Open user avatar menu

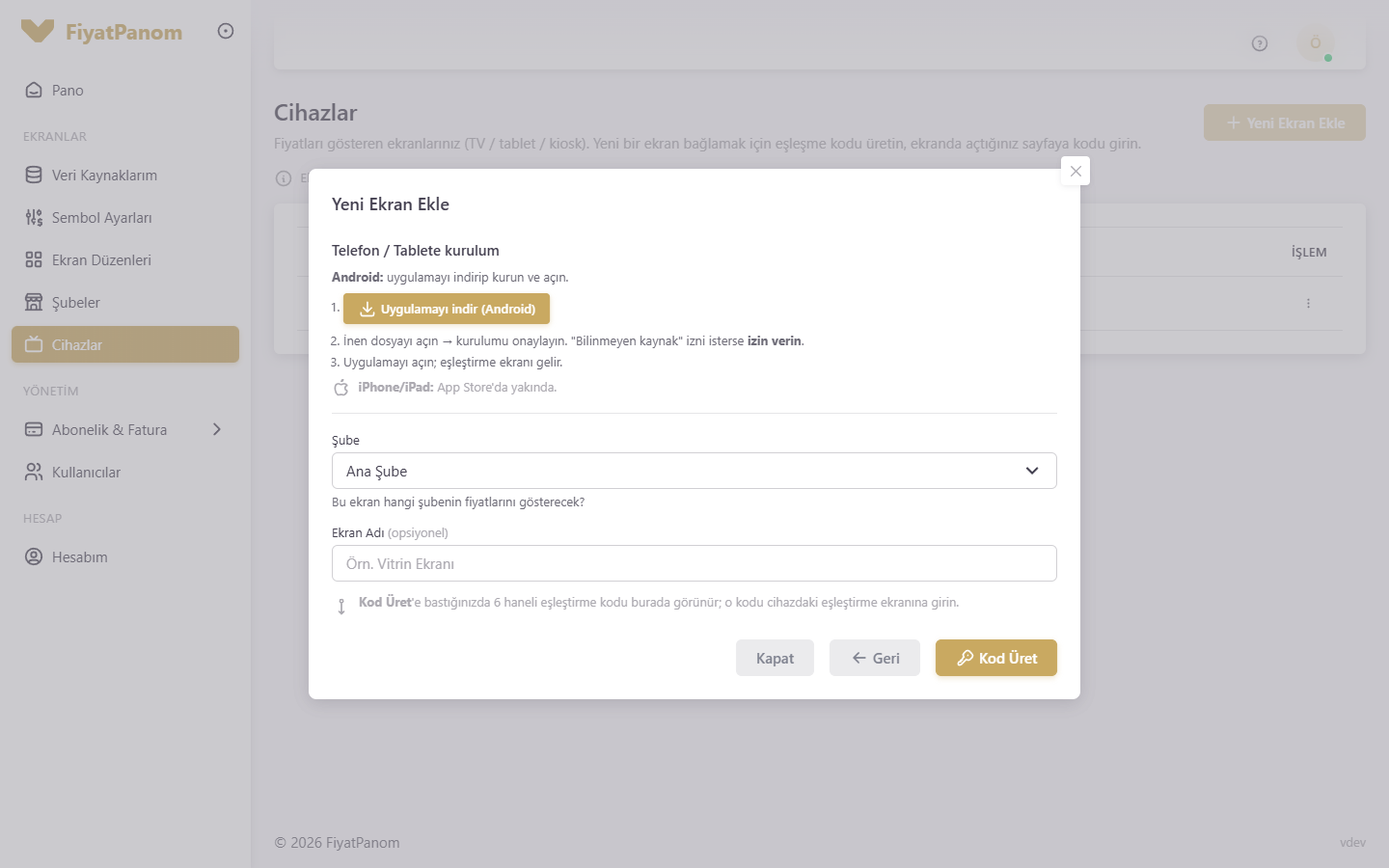[1316, 43]
